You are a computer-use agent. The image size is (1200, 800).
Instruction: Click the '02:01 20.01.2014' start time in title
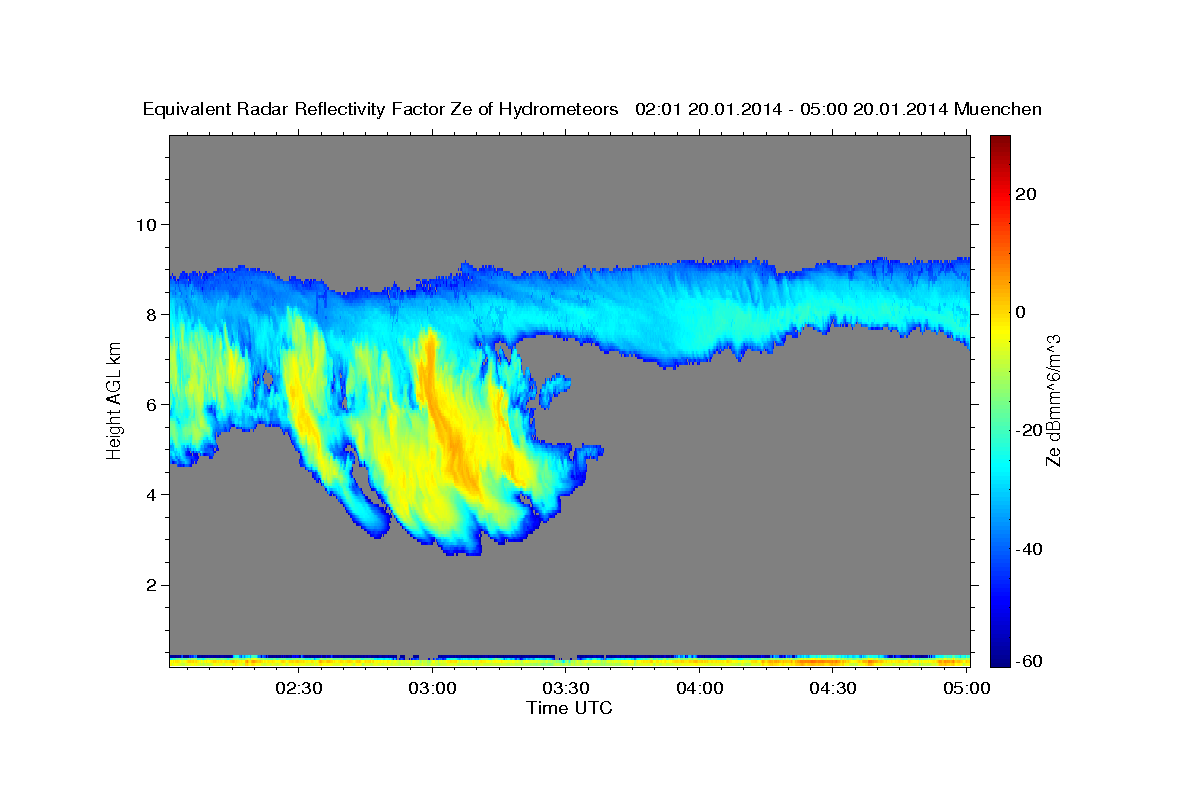coord(708,110)
